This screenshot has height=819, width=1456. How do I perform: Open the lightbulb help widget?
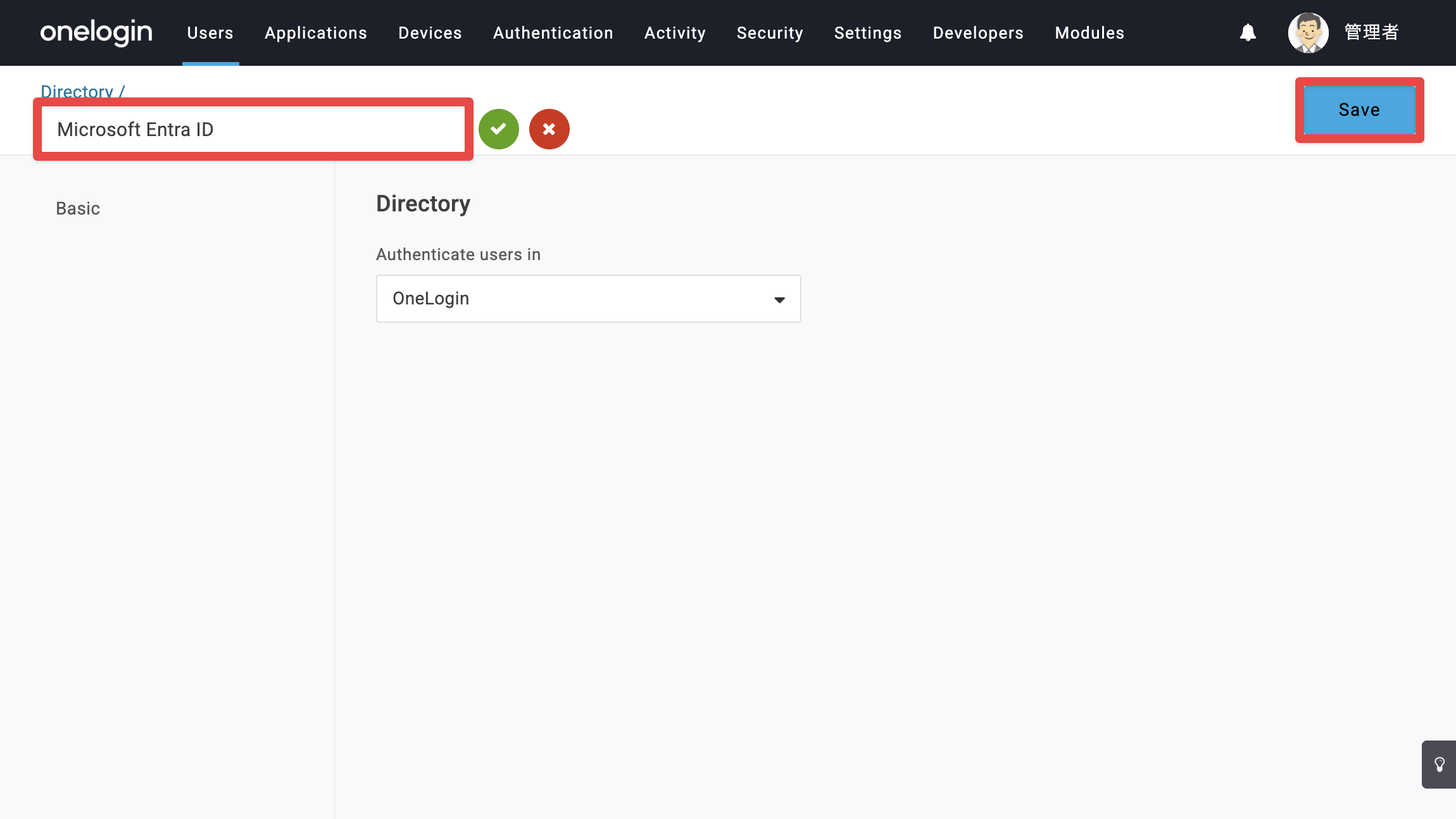click(1439, 765)
